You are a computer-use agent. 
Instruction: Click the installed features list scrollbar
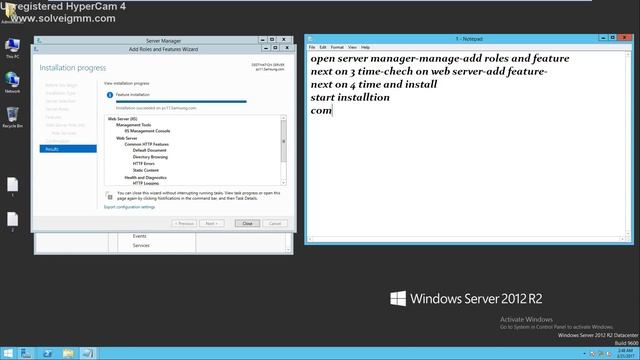[284, 141]
